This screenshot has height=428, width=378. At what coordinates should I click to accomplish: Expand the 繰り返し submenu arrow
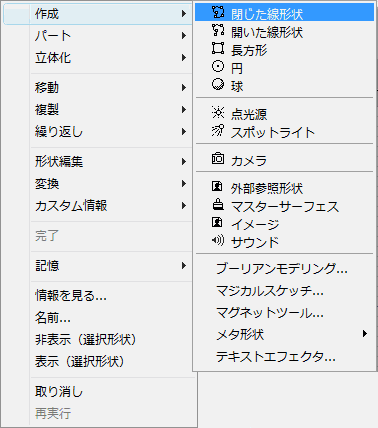184,132
